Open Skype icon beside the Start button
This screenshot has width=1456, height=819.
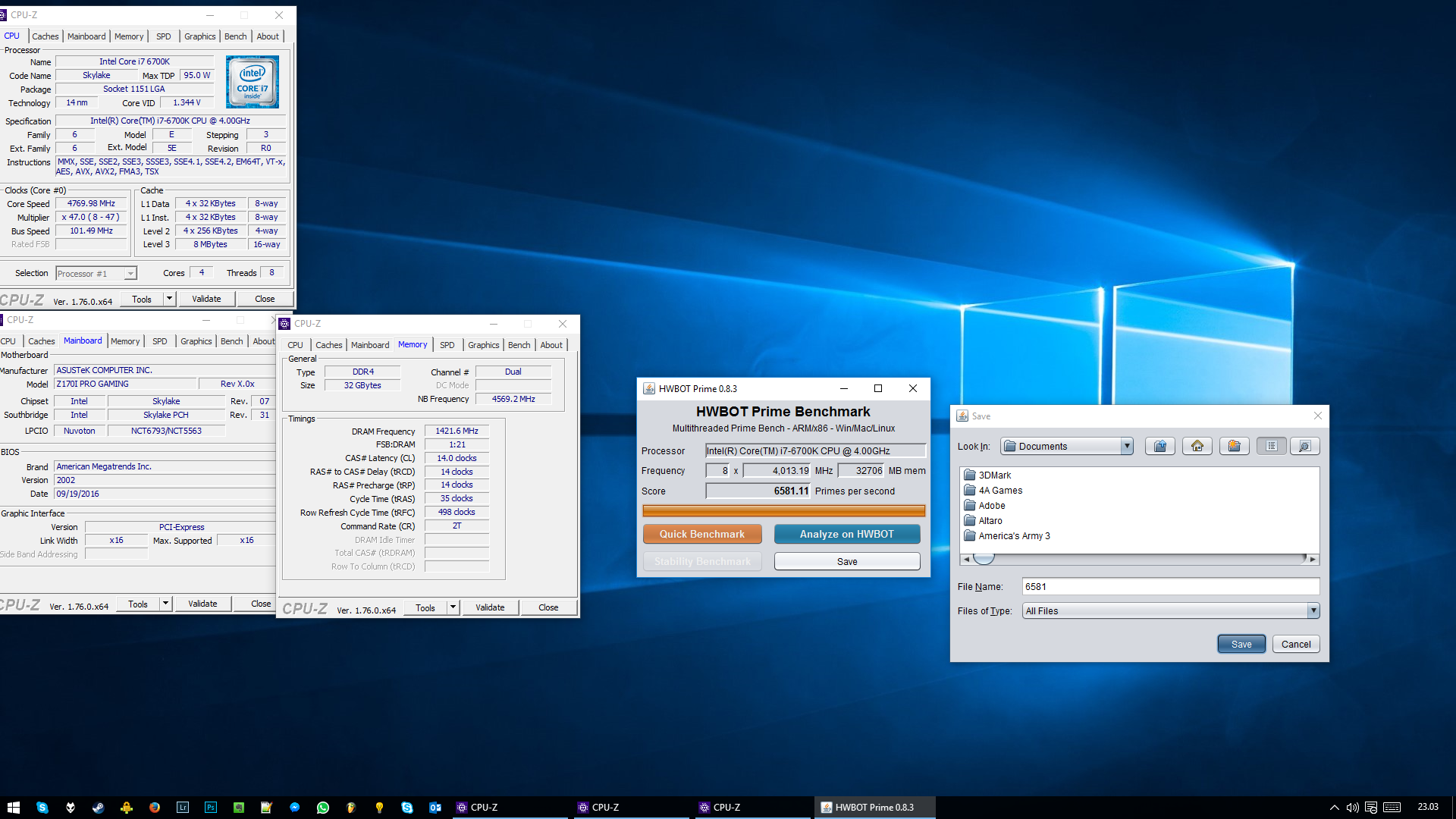click(42, 808)
